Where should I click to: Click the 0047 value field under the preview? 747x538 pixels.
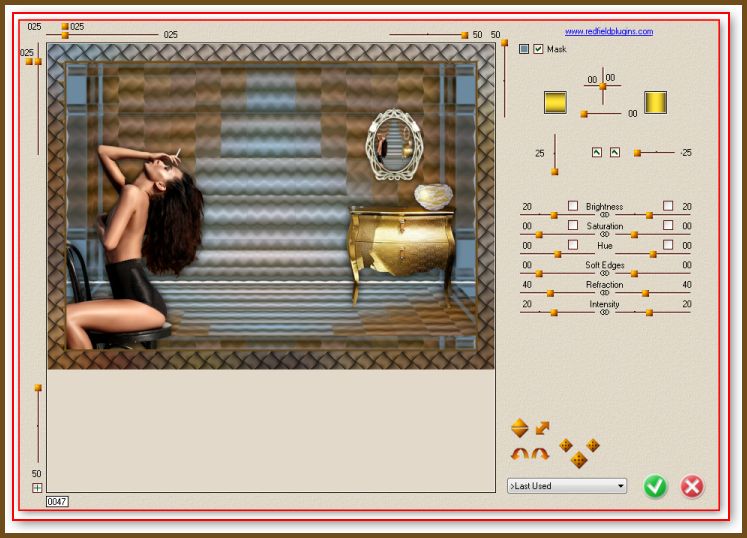57,501
